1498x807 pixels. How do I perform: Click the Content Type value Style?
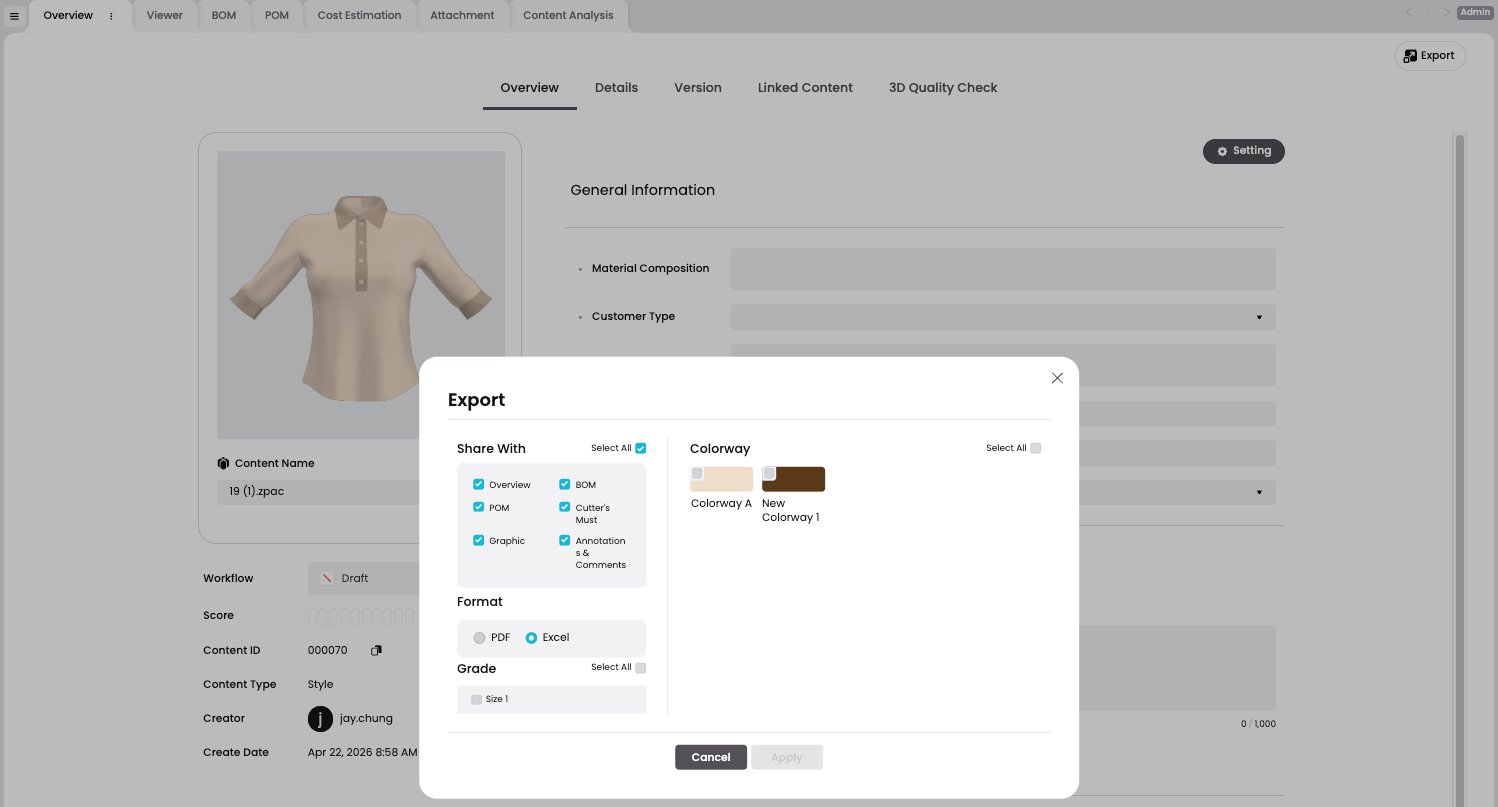[321, 684]
